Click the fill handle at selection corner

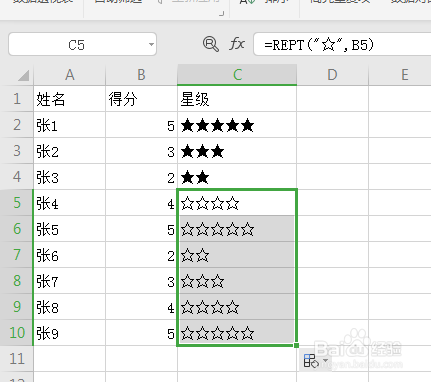[x=296, y=345]
